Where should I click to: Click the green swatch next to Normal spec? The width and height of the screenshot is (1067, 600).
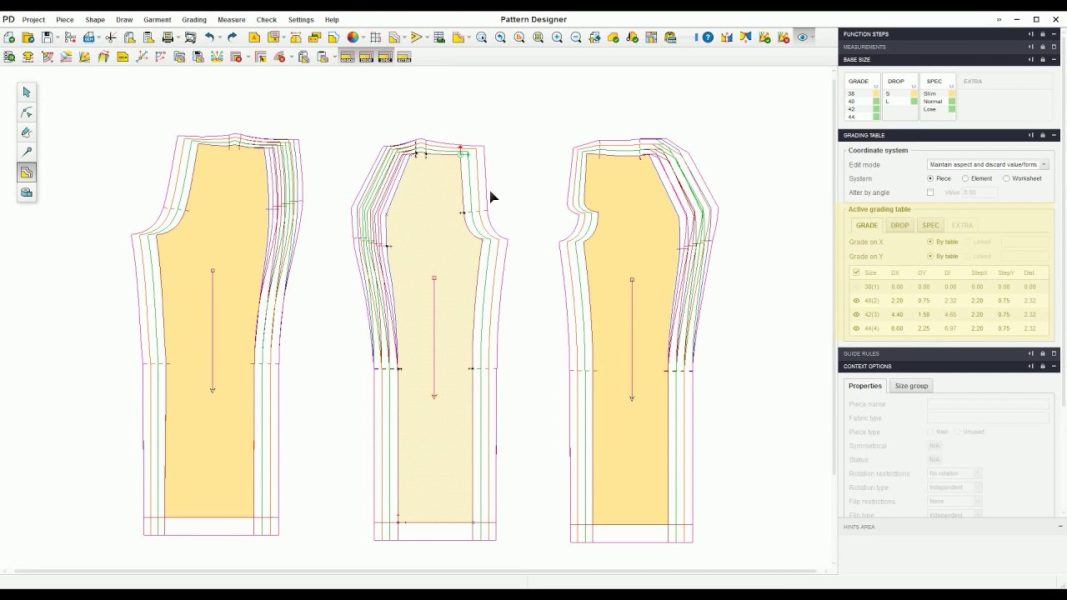pos(951,101)
